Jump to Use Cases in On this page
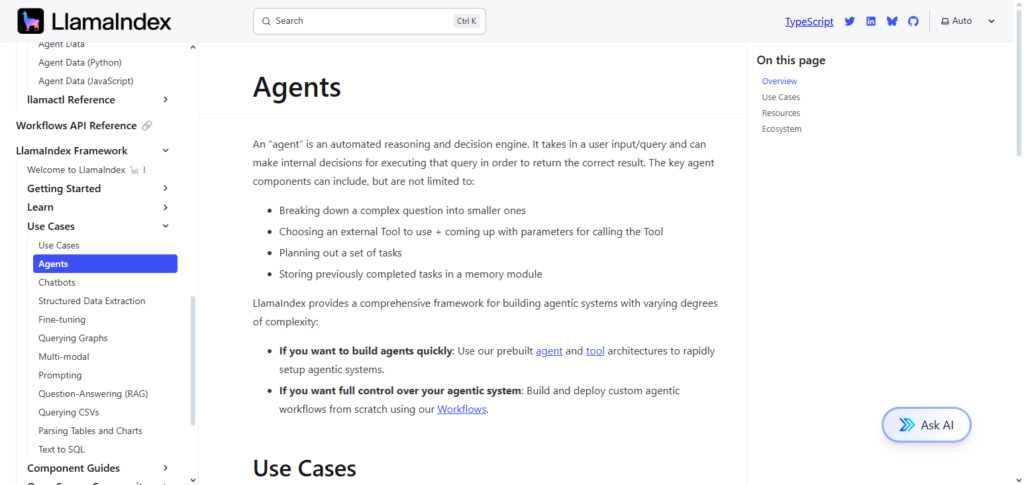Image resolution: width=1024 pixels, height=485 pixels. [x=780, y=97]
